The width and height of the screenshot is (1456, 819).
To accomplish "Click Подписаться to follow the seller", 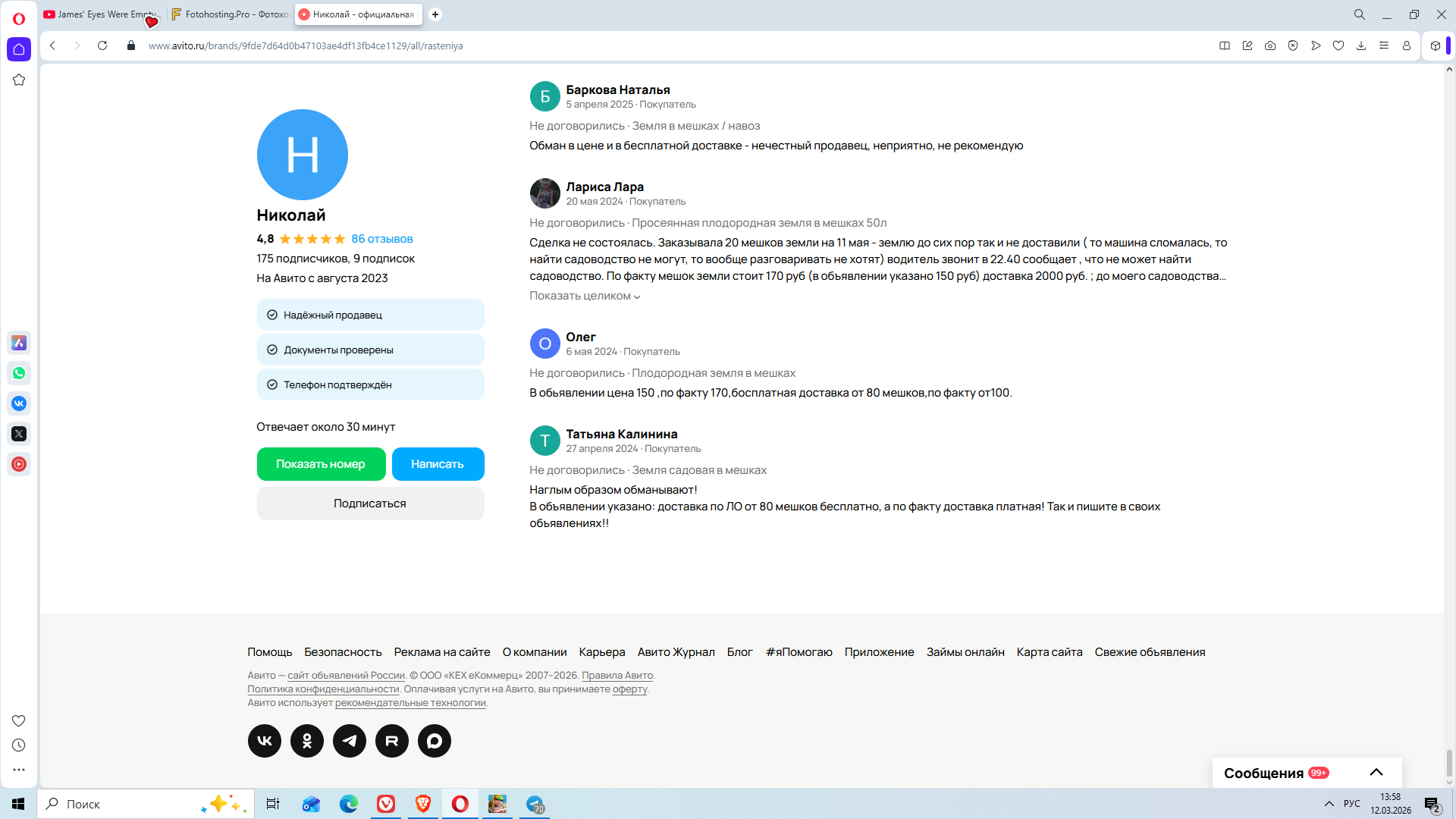I will coord(370,504).
